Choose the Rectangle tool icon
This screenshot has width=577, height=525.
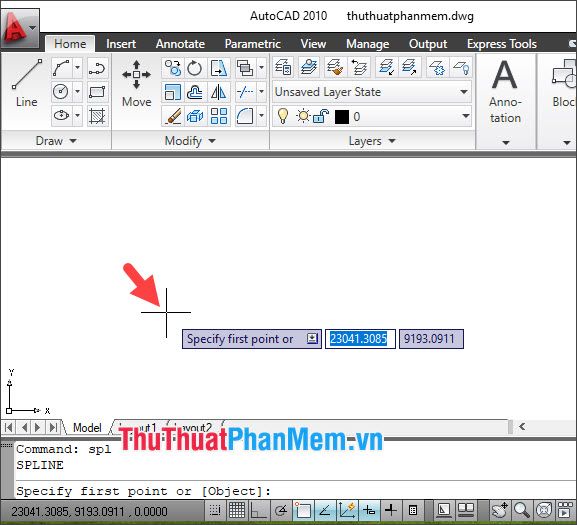coord(98,92)
